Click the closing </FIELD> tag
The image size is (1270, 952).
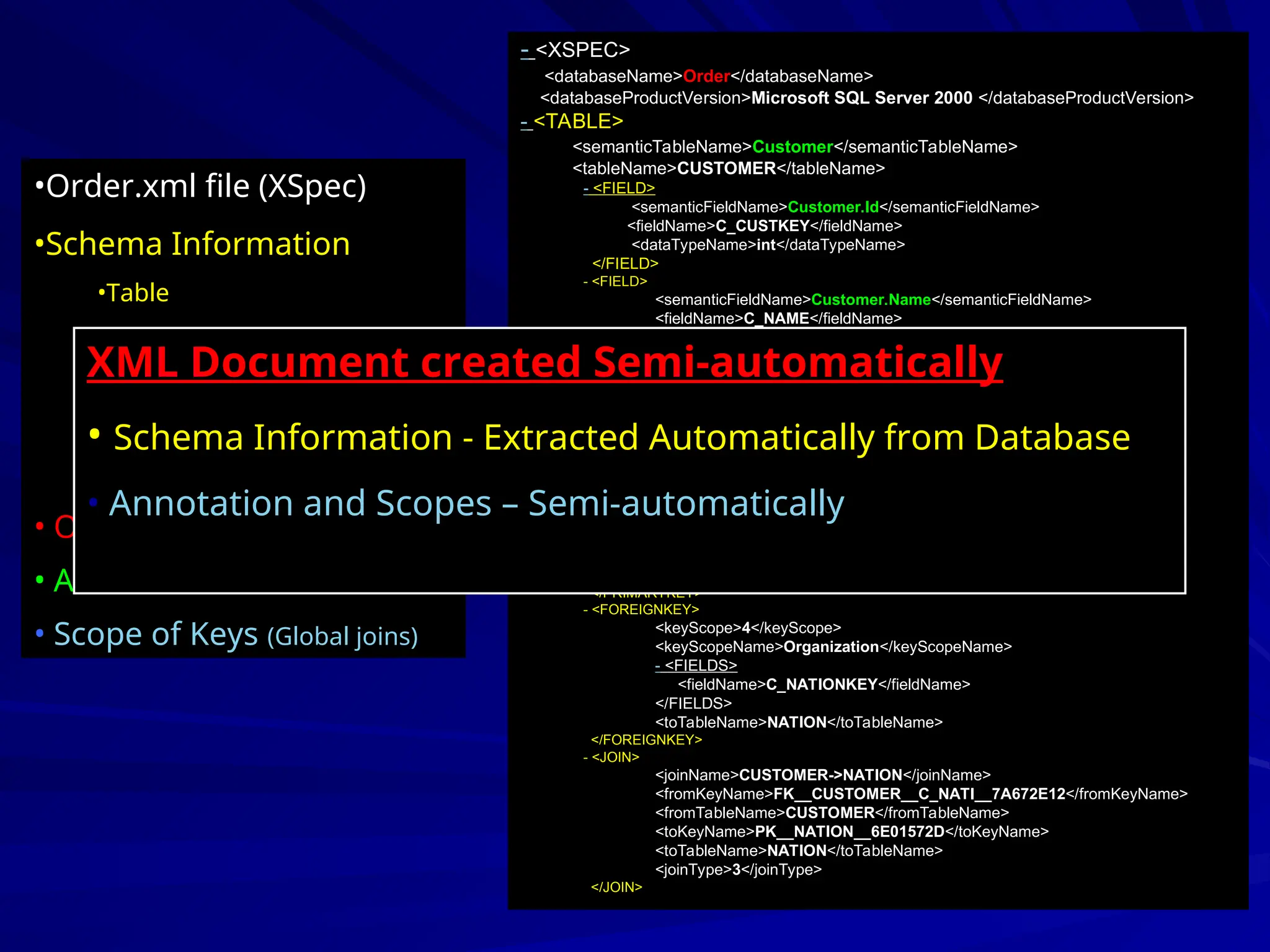[x=625, y=264]
